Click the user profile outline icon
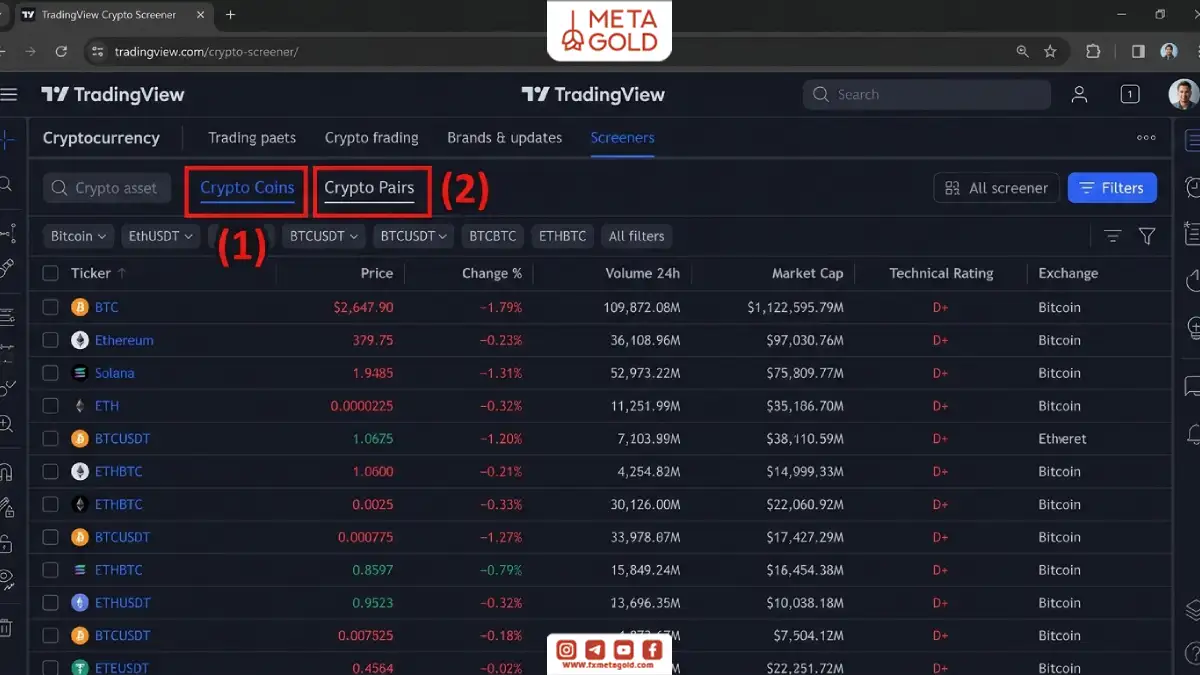The image size is (1200, 675). pos(1079,95)
